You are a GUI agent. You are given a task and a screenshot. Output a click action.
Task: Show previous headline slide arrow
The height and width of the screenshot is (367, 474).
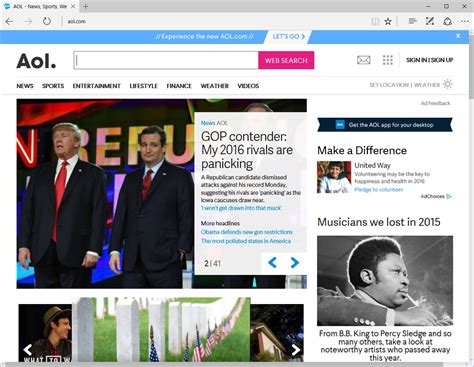click(x=272, y=263)
